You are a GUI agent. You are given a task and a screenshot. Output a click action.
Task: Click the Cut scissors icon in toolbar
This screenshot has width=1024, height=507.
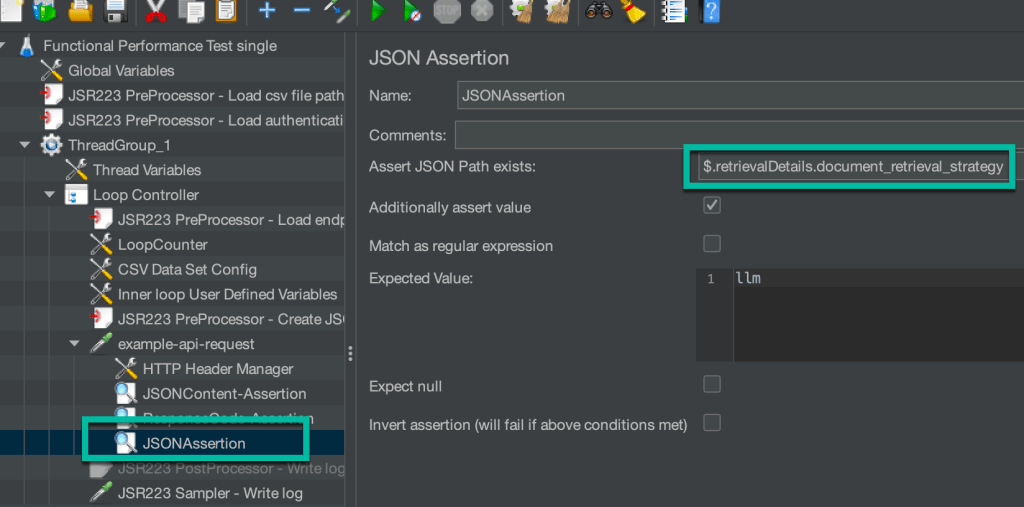click(x=155, y=11)
